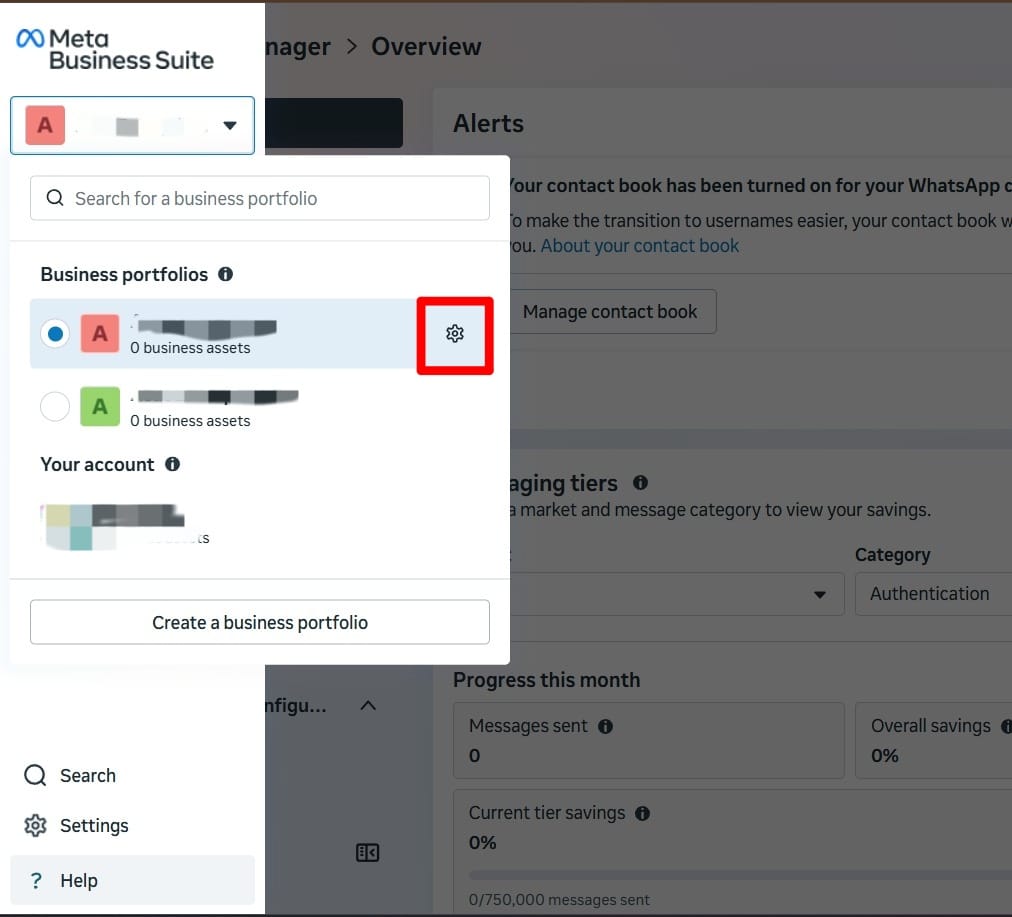Click your blurred account entry under Your account
The image size is (1012, 917).
pos(126,527)
